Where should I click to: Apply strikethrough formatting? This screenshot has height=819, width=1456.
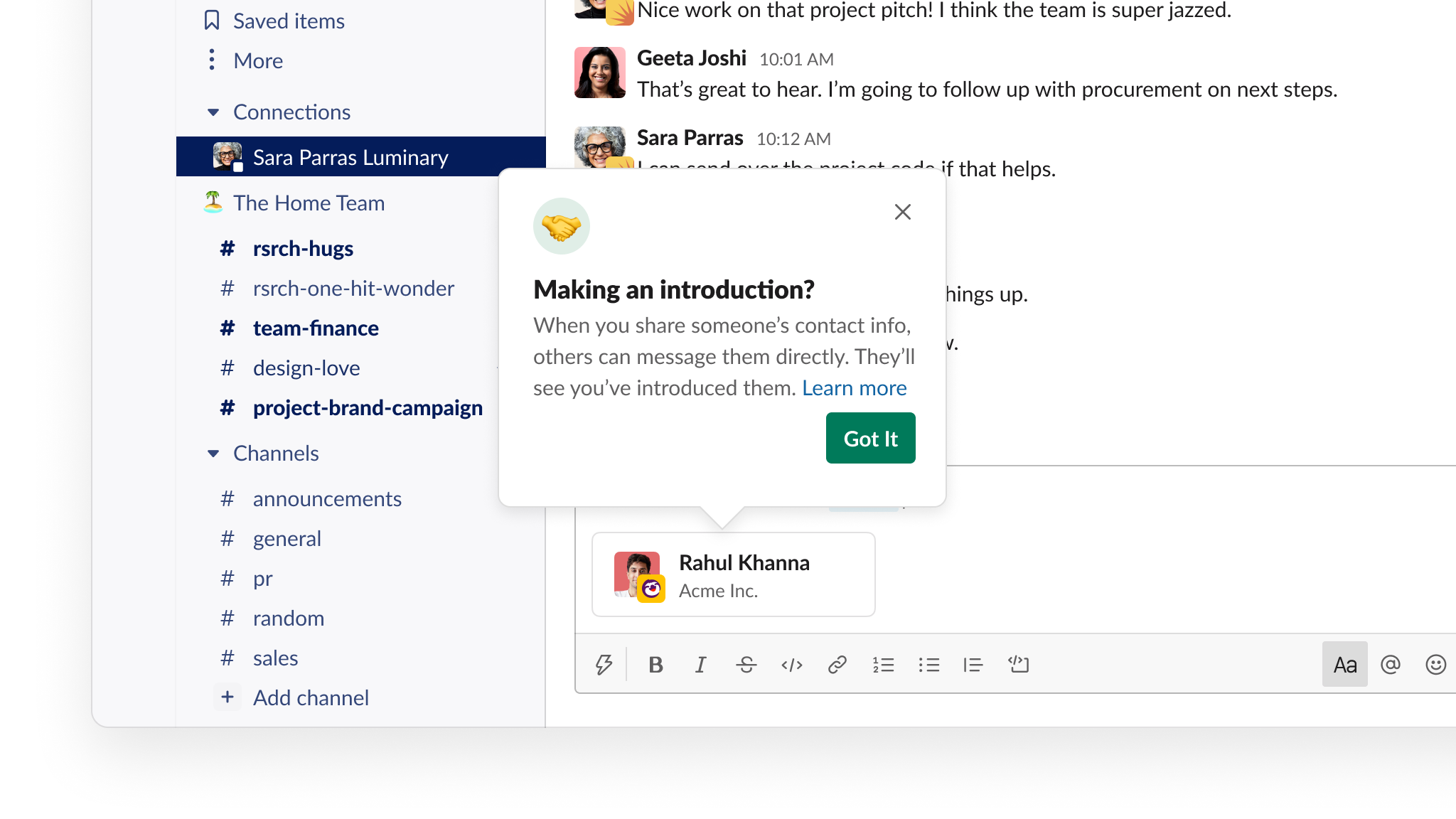tap(746, 665)
